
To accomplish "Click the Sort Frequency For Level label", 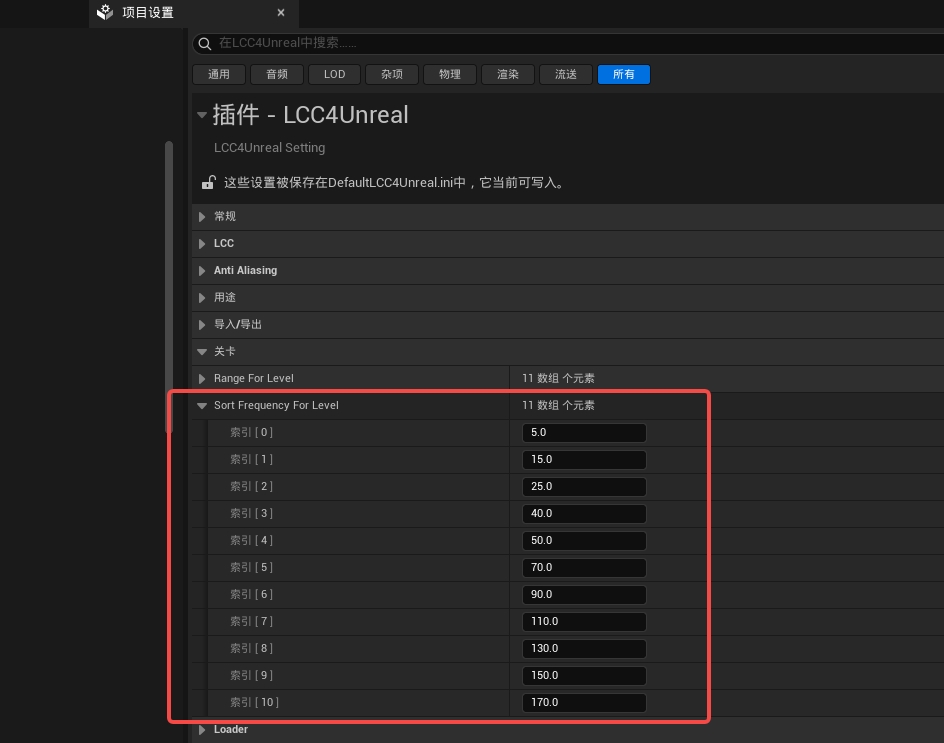I will pyautogui.click(x=276, y=406).
